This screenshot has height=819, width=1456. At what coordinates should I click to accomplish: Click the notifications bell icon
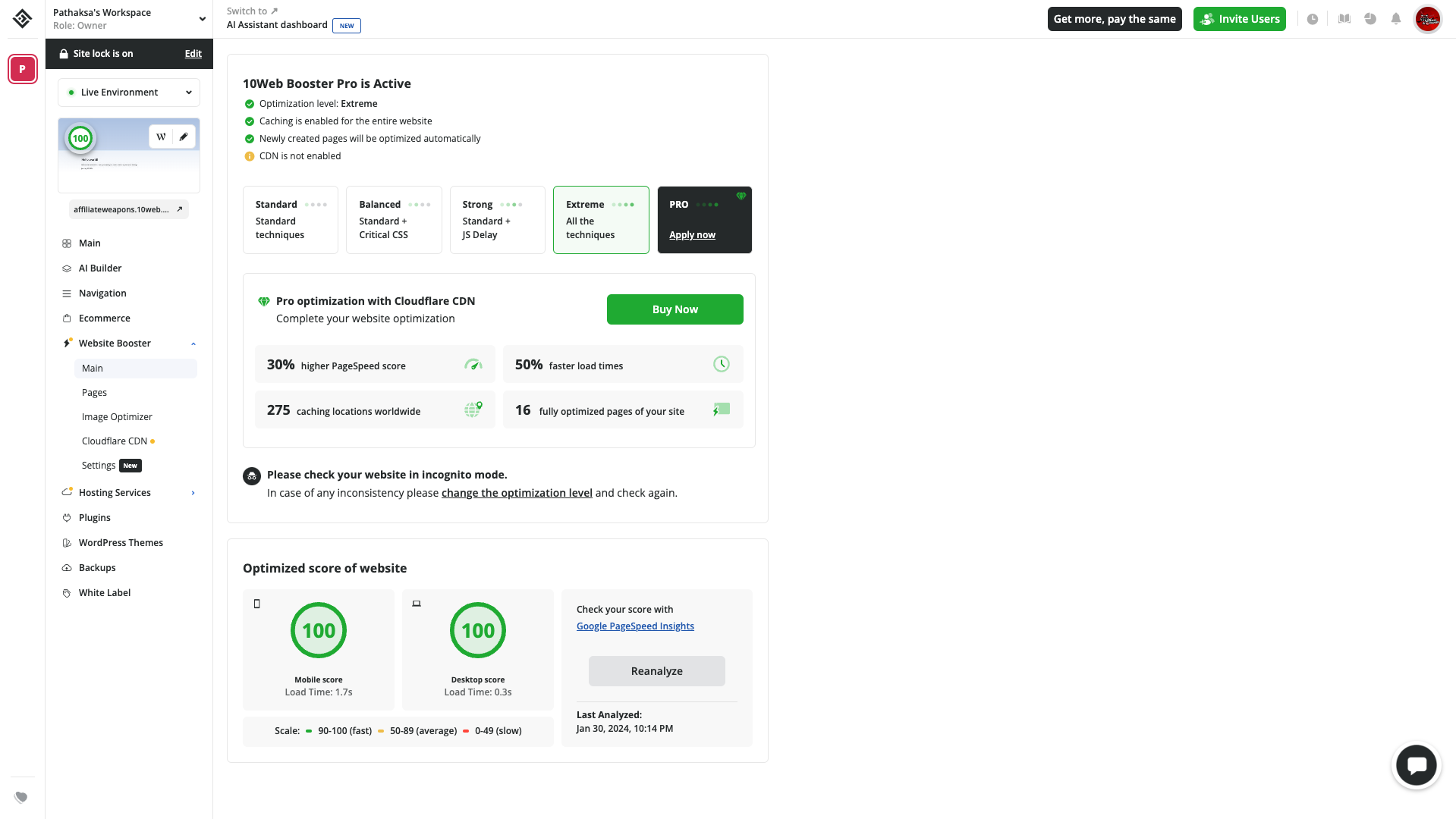[1396, 18]
